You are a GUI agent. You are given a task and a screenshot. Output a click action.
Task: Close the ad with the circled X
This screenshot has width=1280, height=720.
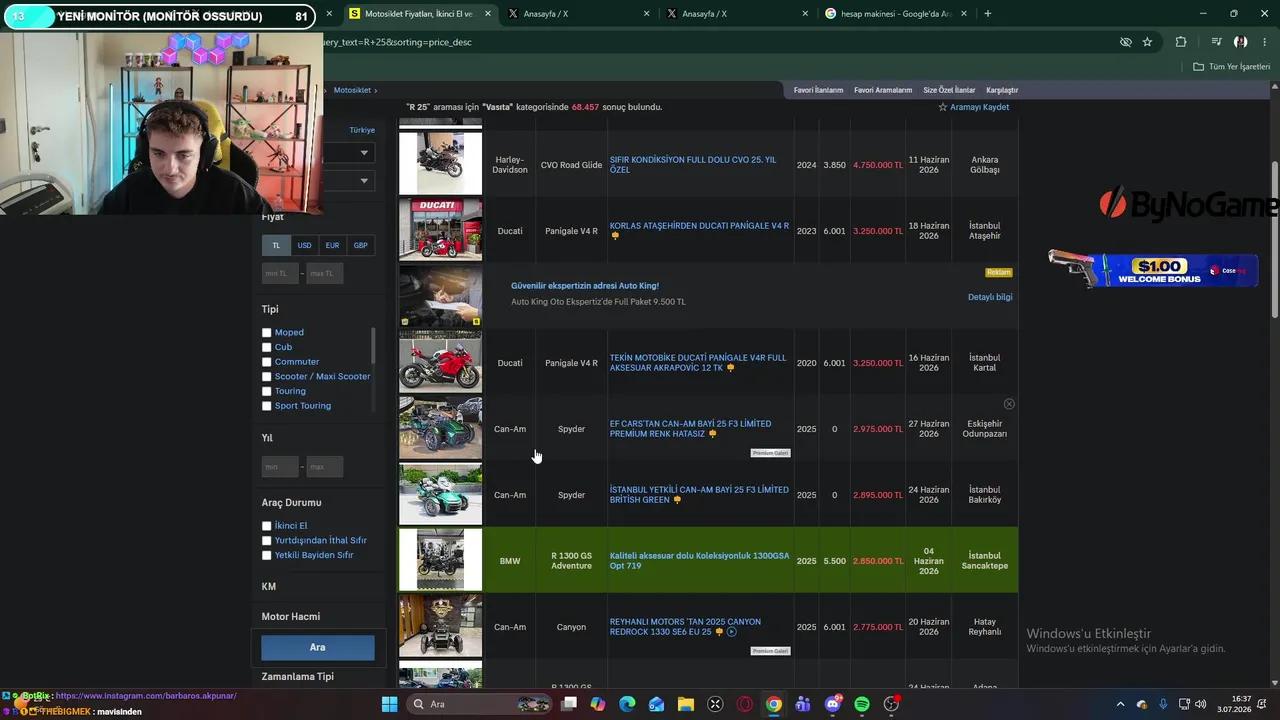click(x=1009, y=404)
